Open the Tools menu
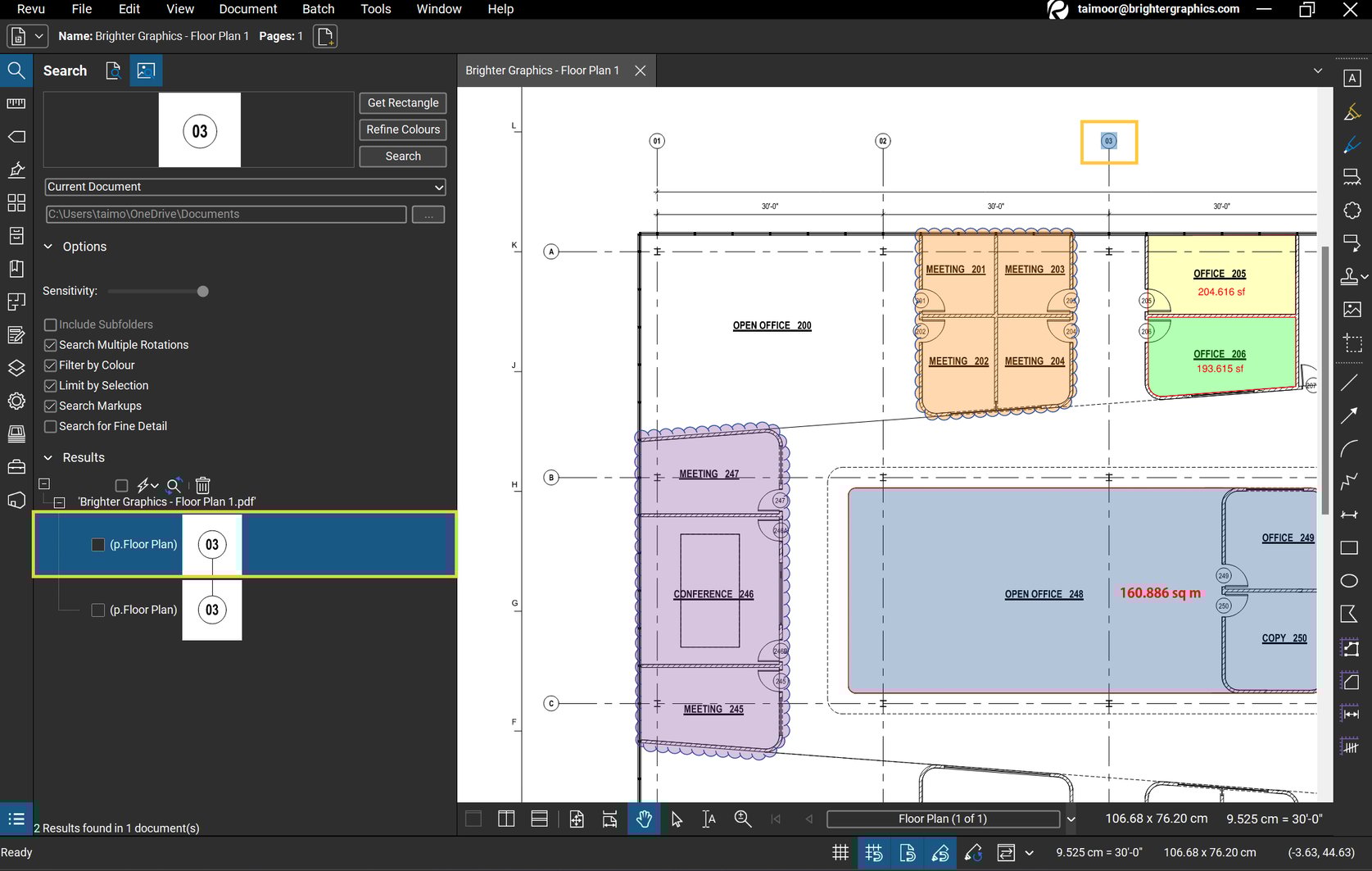Viewport: 1372px width, 871px height. click(375, 9)
